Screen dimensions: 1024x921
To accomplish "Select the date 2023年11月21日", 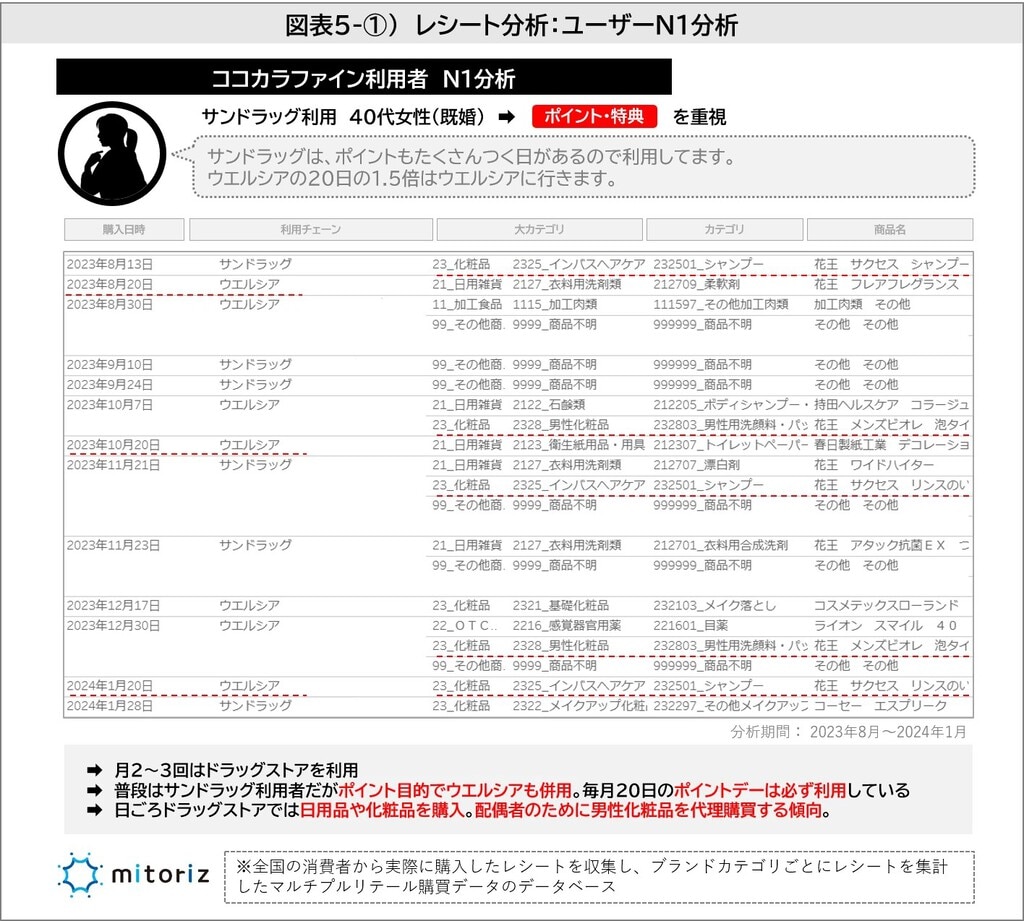I will tap(113, 465).
